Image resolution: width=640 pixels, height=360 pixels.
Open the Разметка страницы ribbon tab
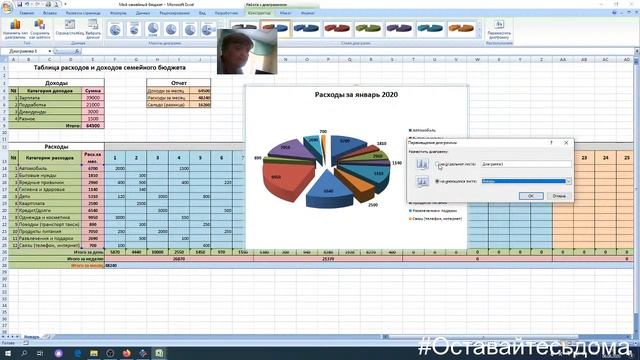(x=83, y=13)
